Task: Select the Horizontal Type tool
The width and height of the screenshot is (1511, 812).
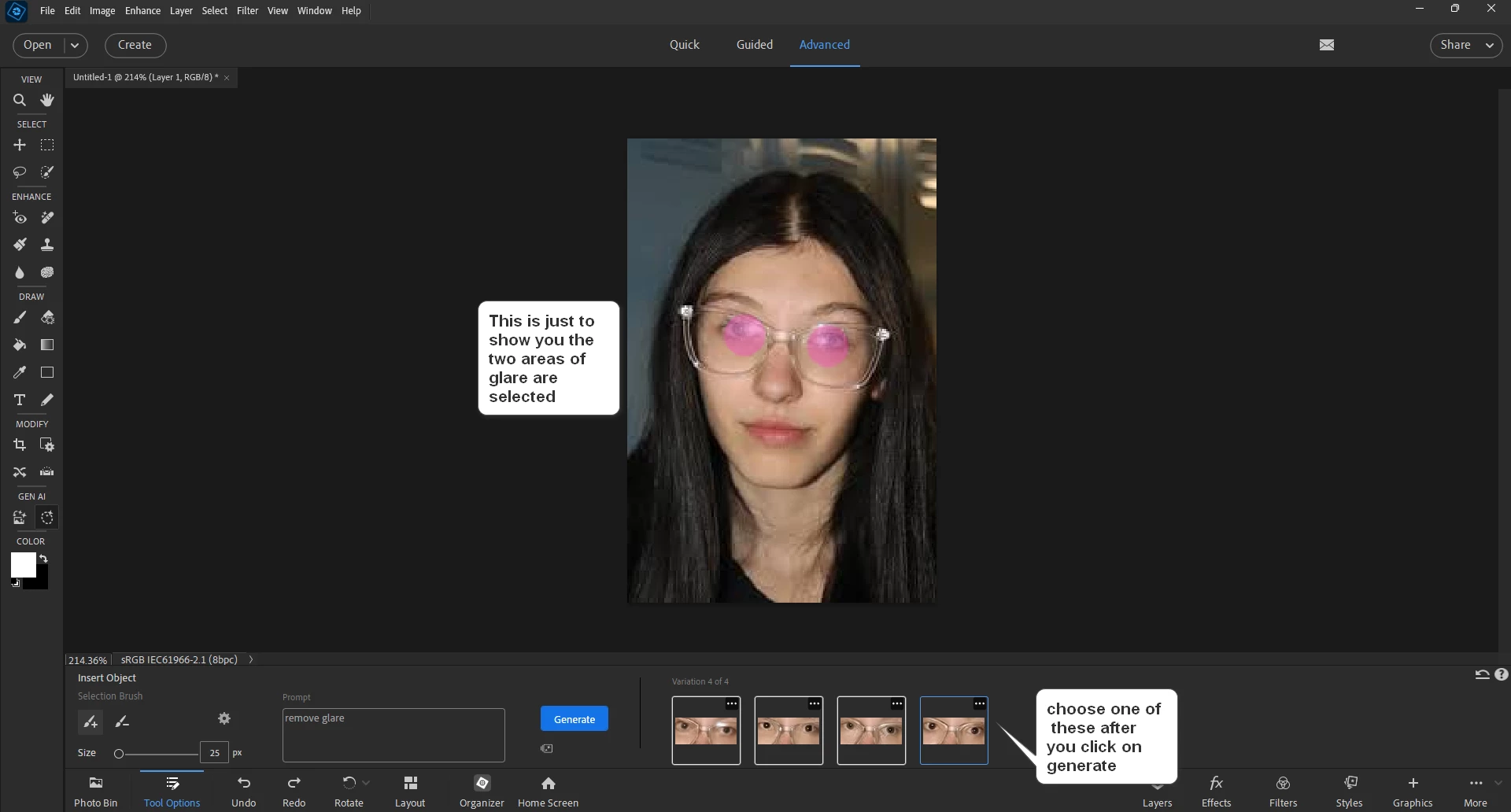Action: click(x=20, y=400)
